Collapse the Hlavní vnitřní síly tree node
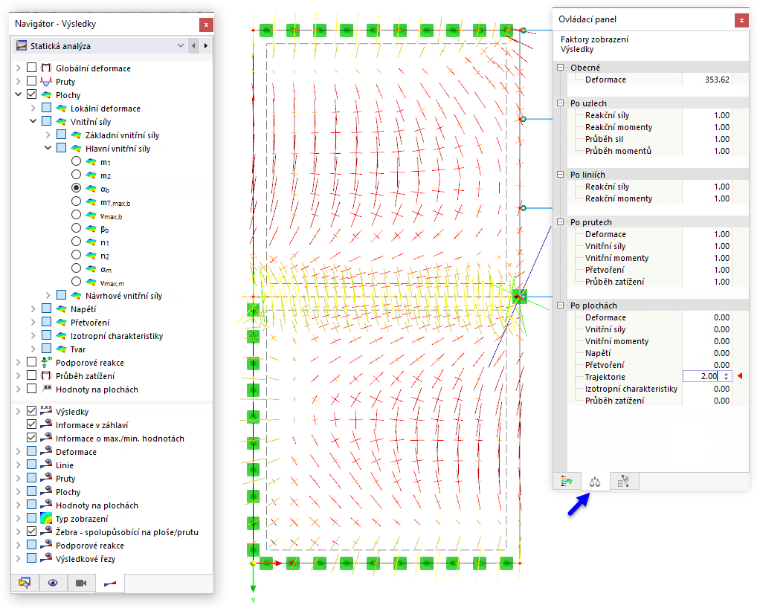 tap(48, 148)
